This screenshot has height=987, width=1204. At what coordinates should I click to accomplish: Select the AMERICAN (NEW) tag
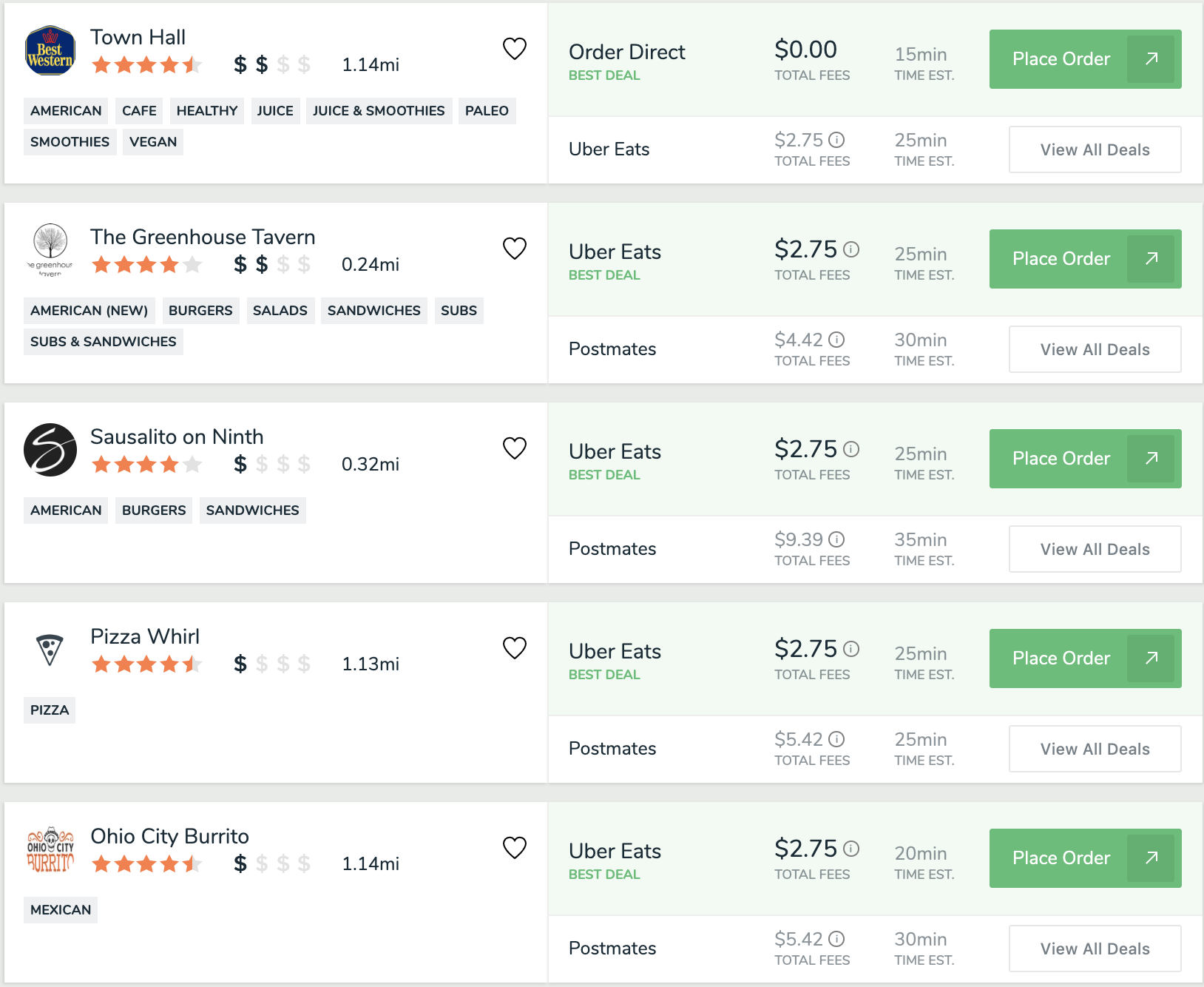tap(89, 311)
